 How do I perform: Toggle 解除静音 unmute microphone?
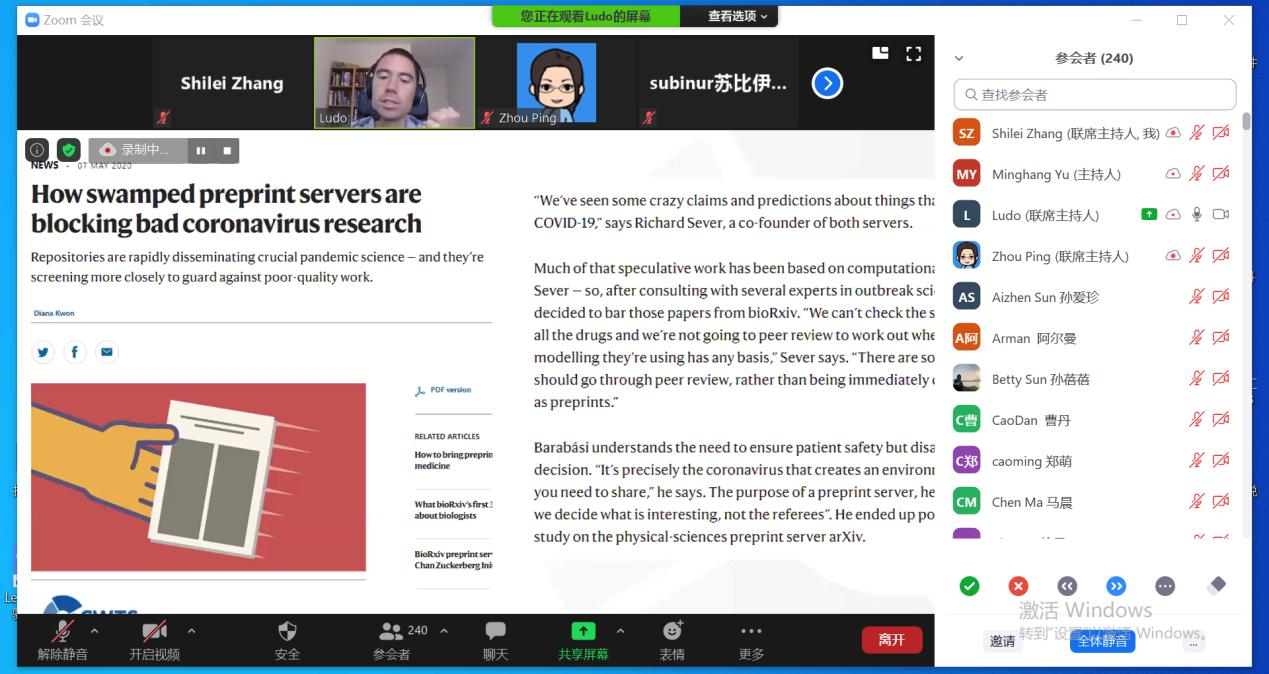click(63, 640)
